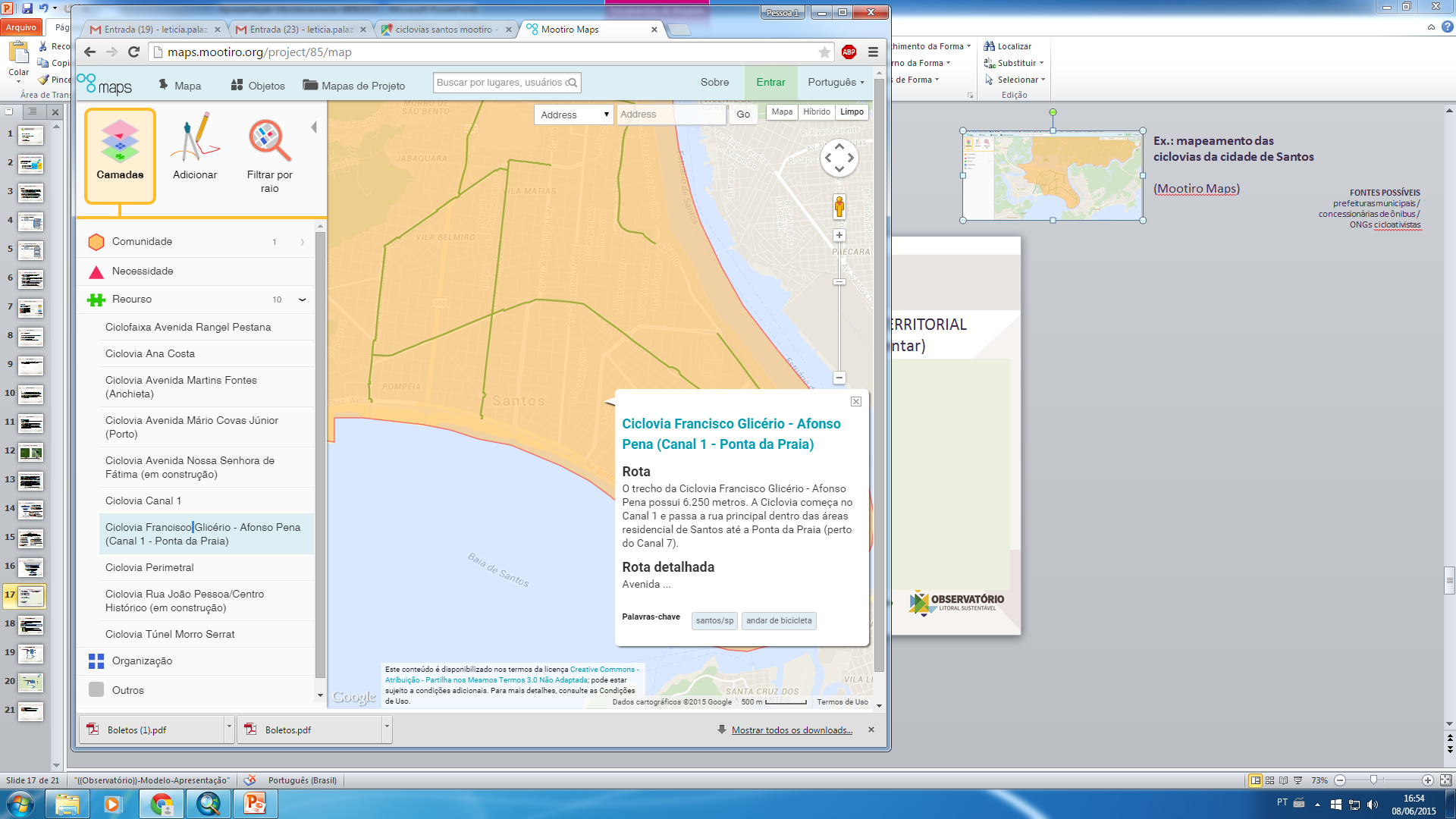Switch to ciclovias santos mootiro tab

tap(447, 30)
